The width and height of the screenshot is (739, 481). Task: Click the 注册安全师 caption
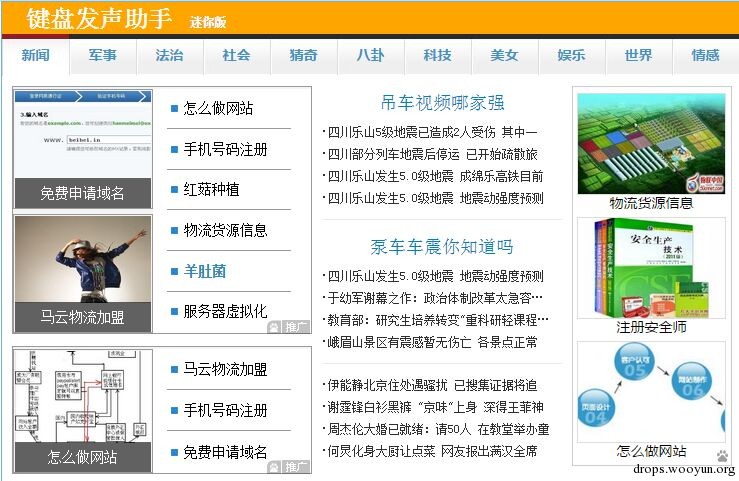click(651, 327)
